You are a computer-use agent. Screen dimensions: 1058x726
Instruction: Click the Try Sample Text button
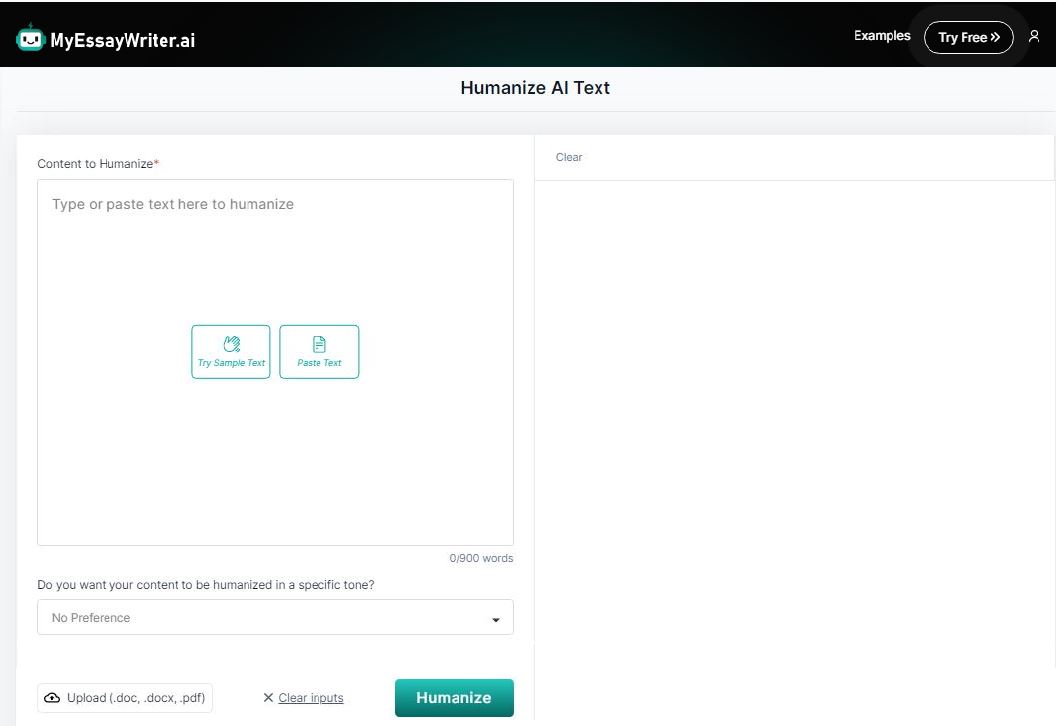click(231, 352)
